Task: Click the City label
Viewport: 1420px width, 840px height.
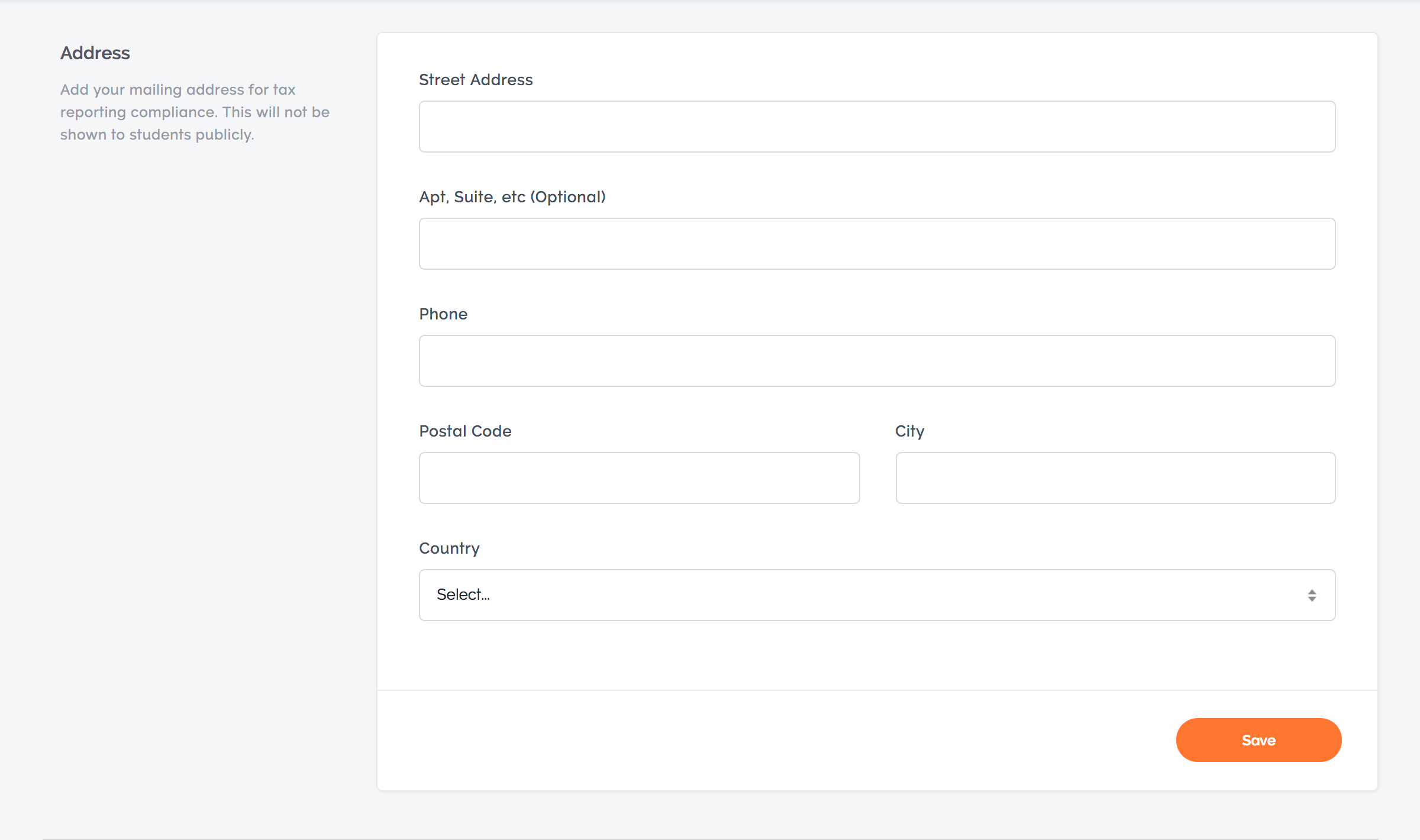Action: pos(909,431)
